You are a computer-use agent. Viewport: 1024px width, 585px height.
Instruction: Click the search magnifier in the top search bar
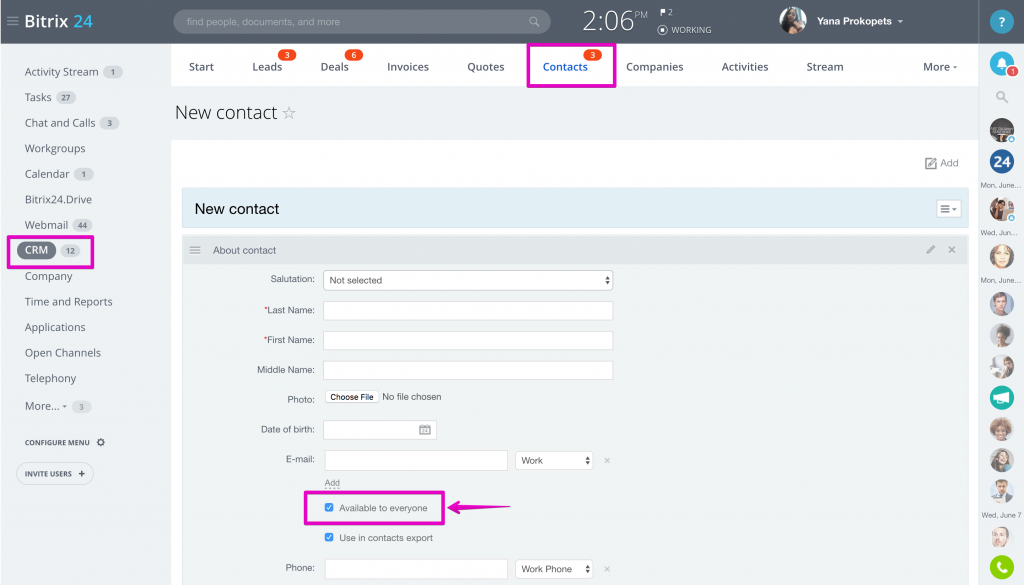click(534, 22)
